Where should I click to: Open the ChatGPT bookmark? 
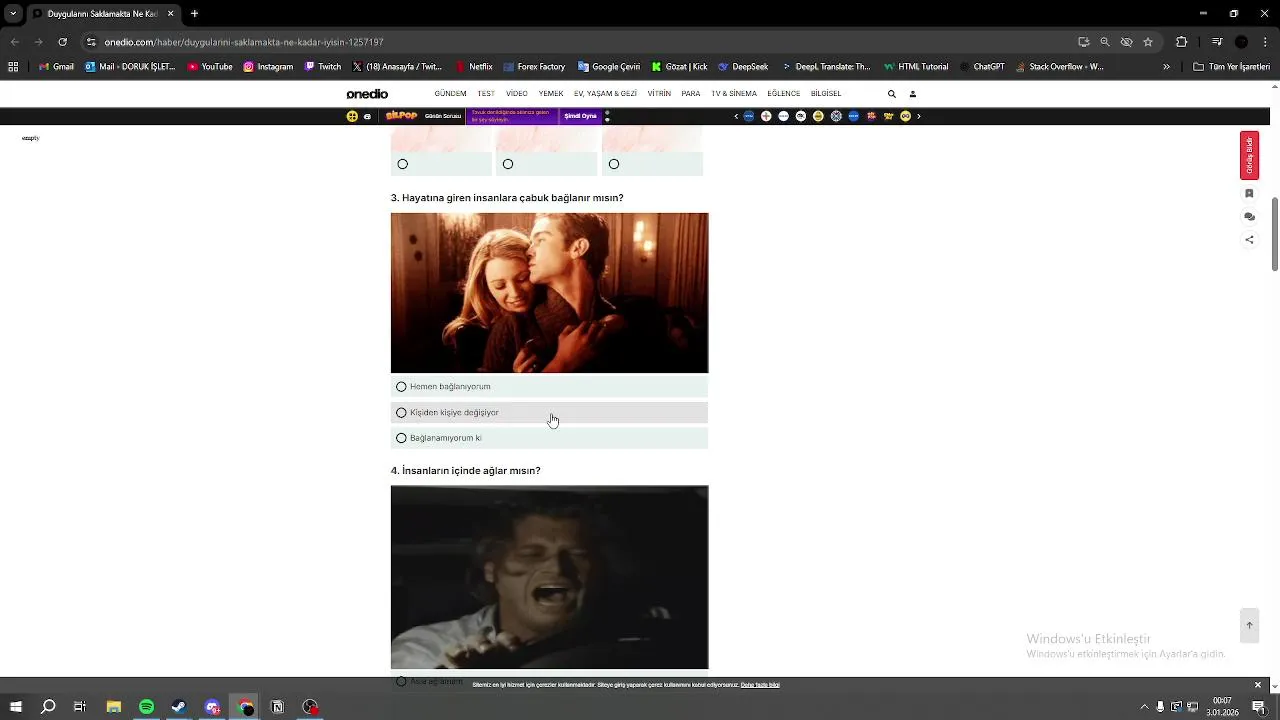[981, 67]
